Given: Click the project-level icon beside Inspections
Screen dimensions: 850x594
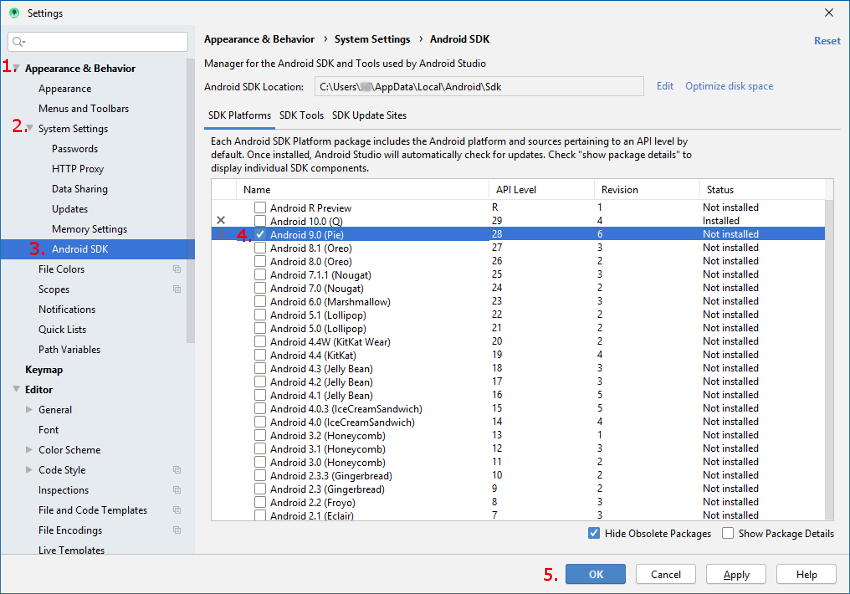Looking at the screenshot, I should tap(177, 490).
